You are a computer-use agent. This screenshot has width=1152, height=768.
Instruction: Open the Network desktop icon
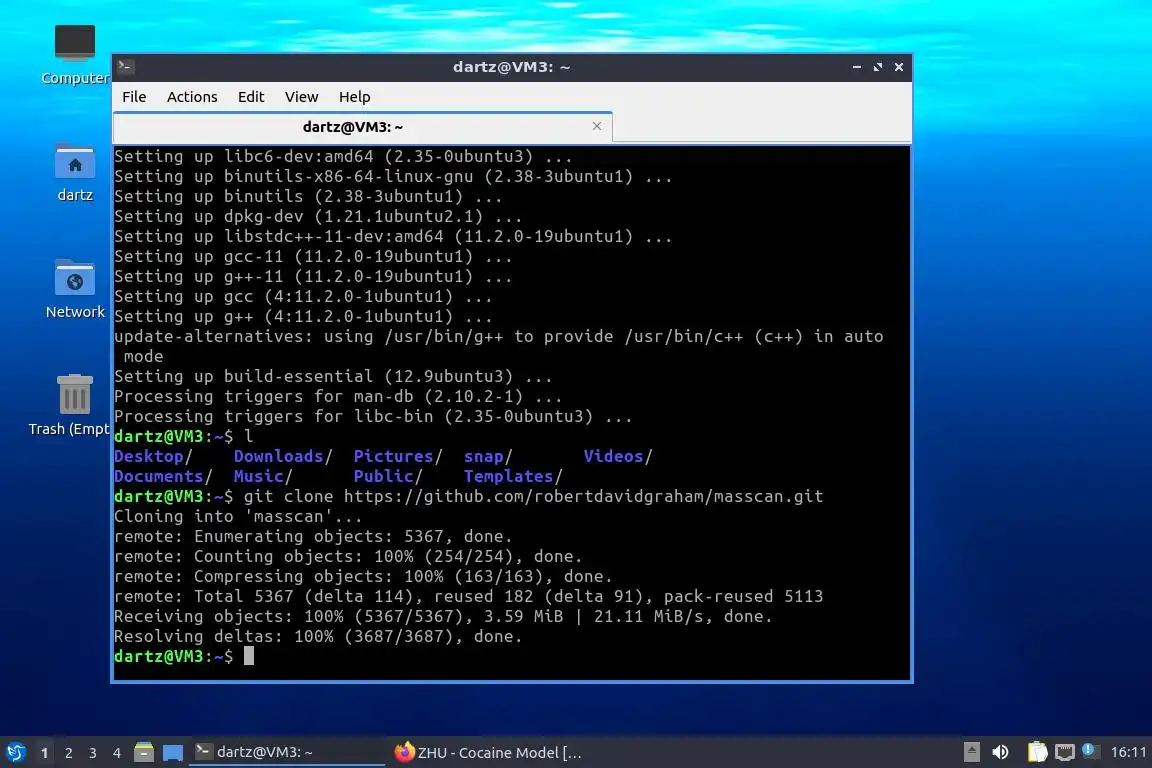tap(74, 289)
